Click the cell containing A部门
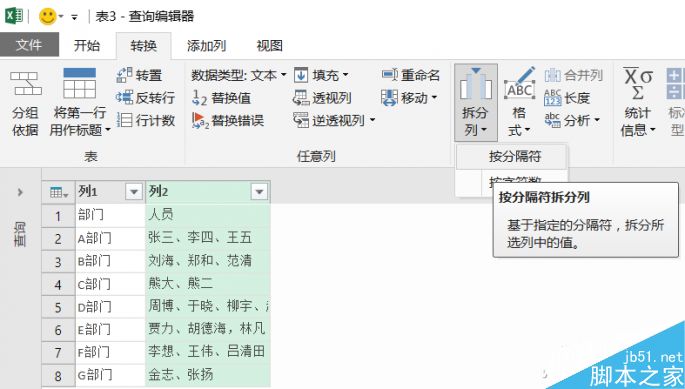685x389 pixels. click(110, 238)
